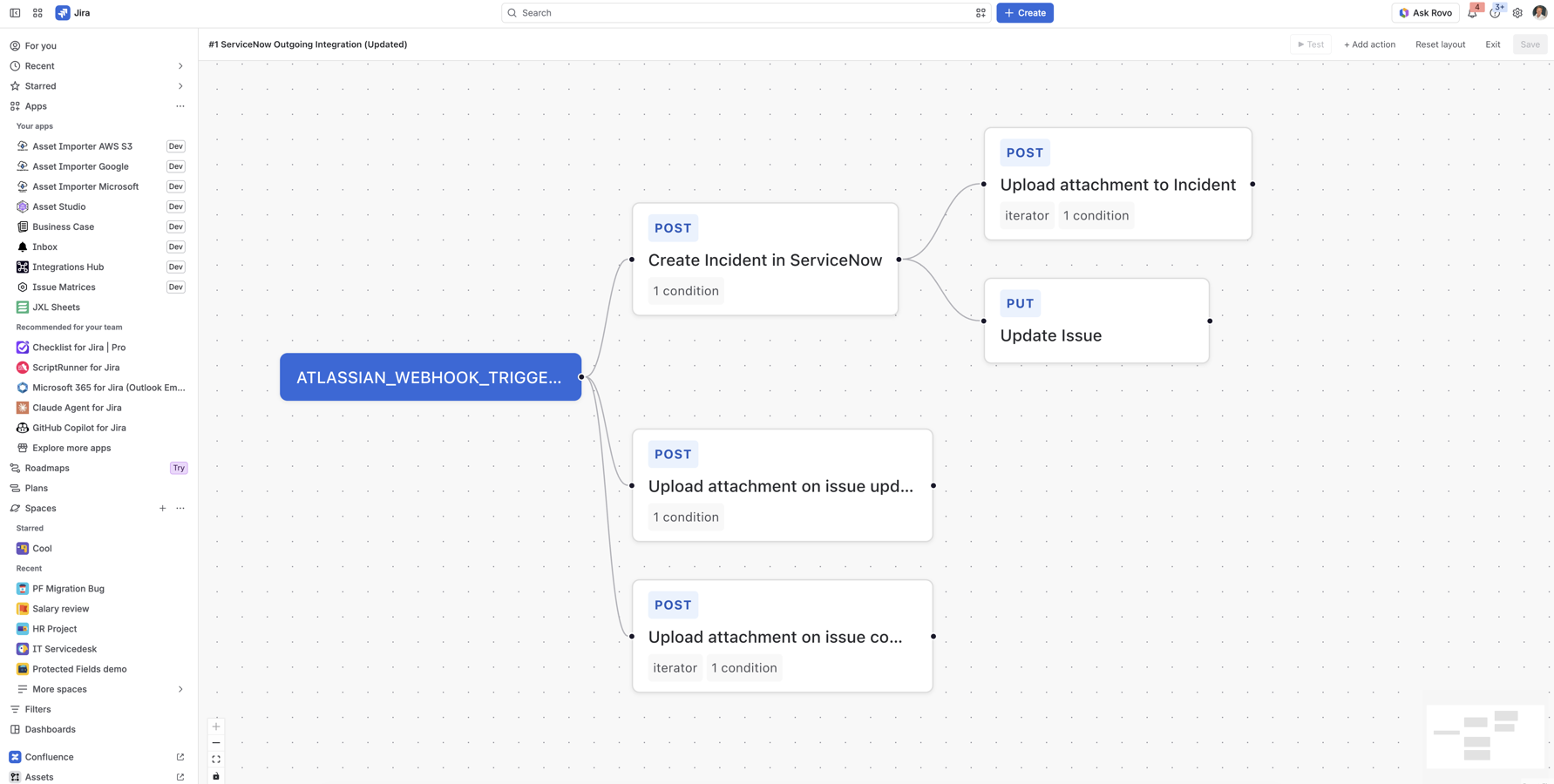Expand the Starred section chevron
This screenshot has height=784, width=1554.
[180, 86]
